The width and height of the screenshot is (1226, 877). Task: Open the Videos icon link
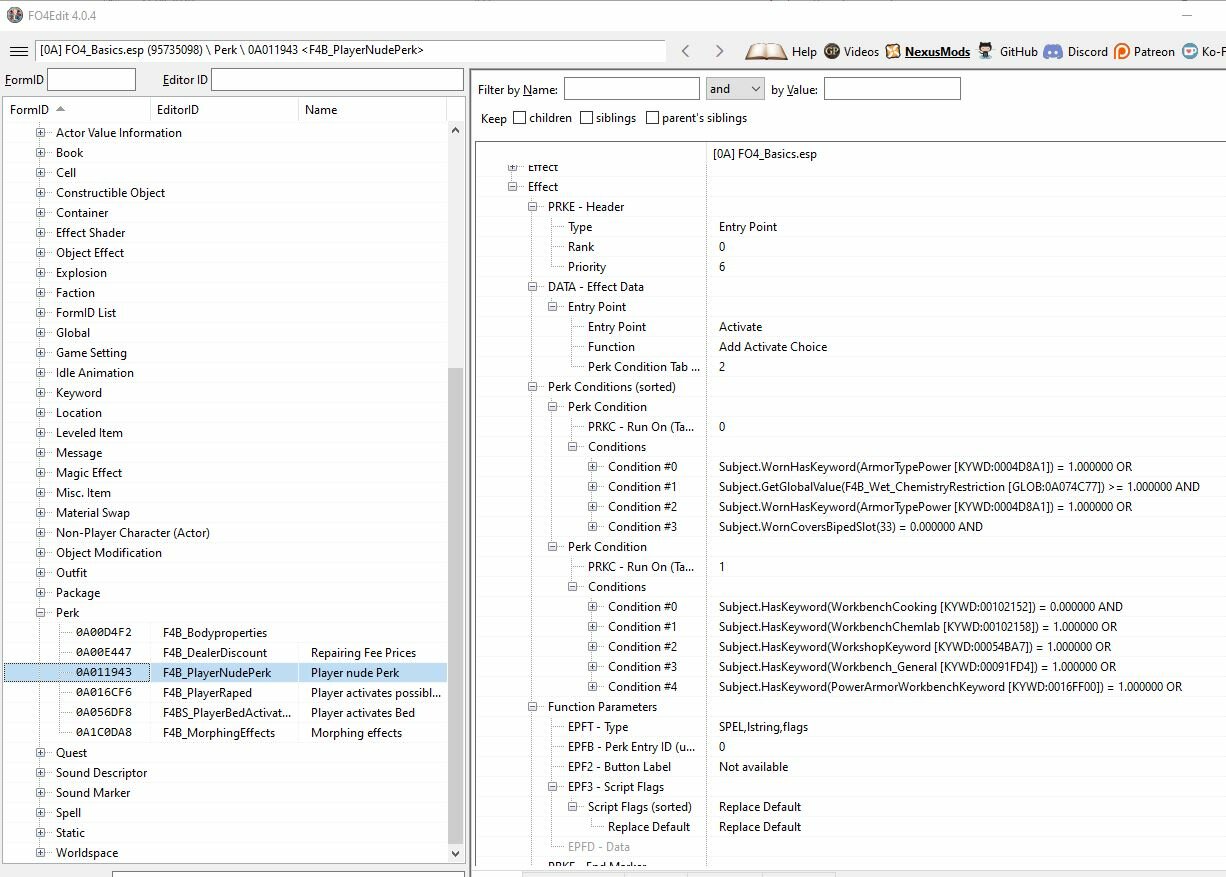[833, 51]
